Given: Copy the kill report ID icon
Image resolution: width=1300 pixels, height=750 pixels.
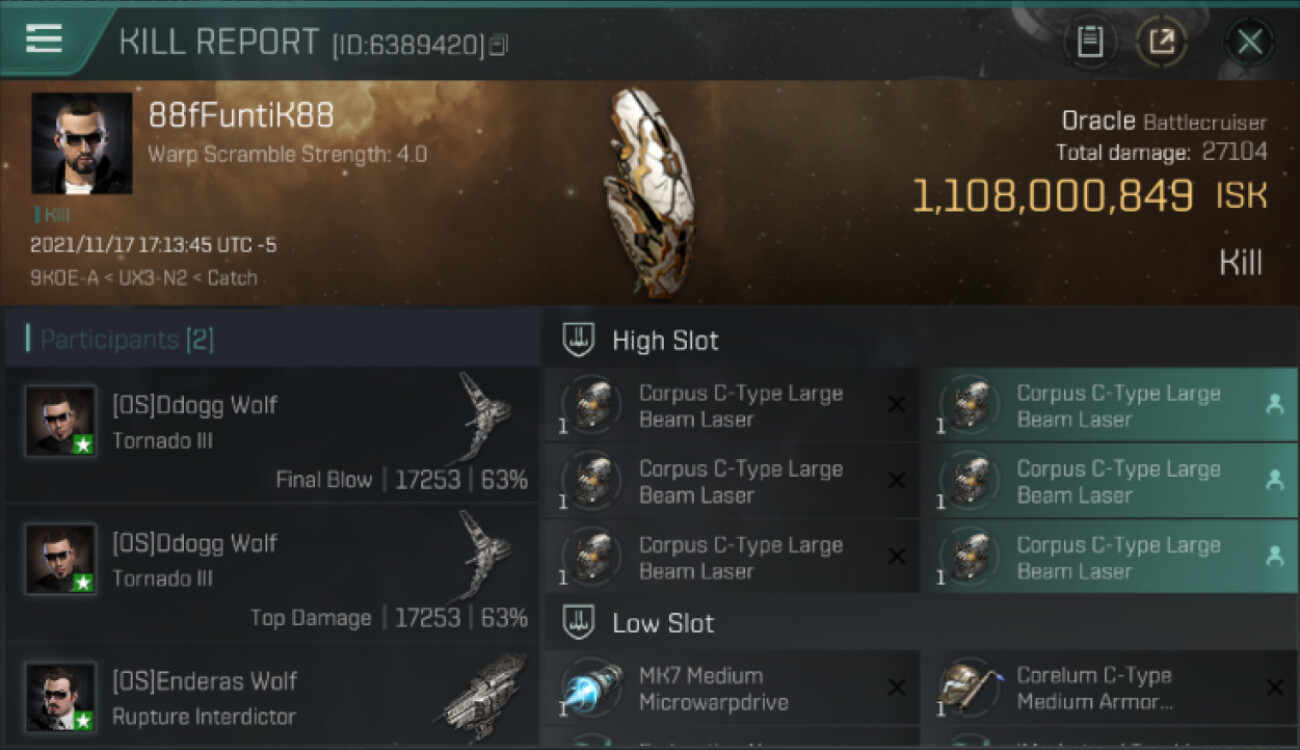Looking at the screenshot, I should click(498, 44).
